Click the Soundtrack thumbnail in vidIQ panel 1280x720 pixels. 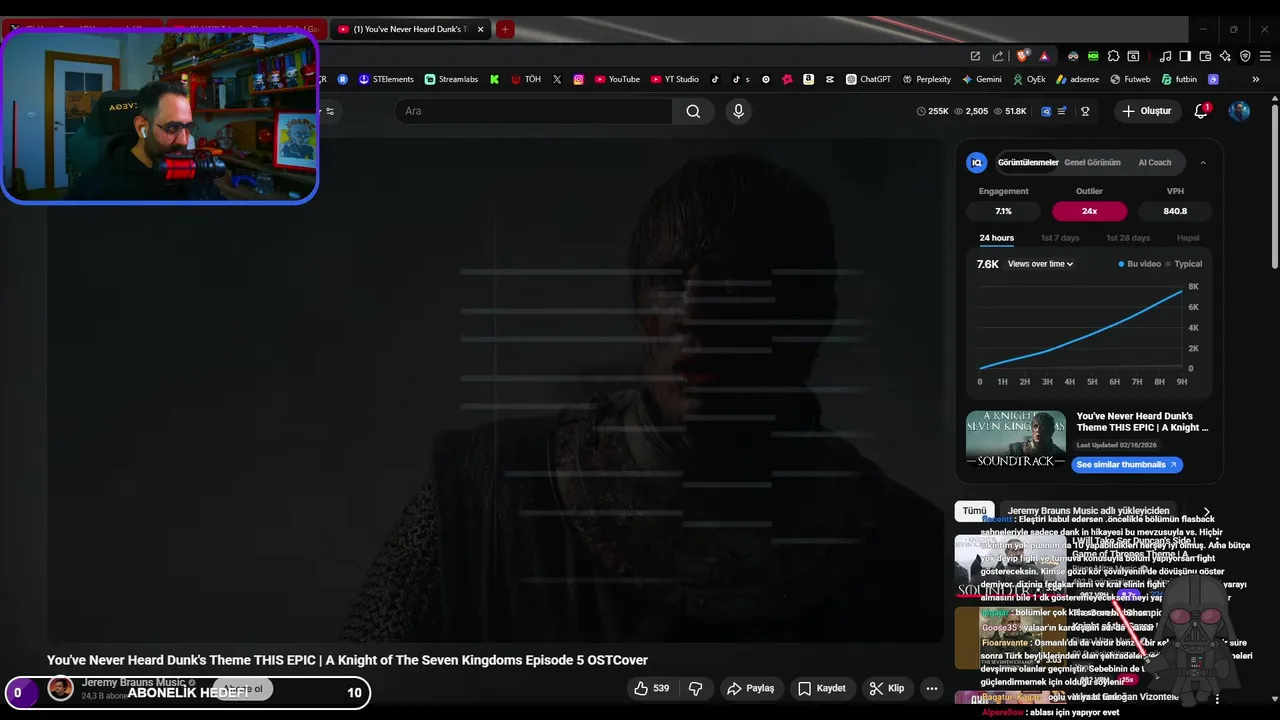click(x=1016, y=439)
